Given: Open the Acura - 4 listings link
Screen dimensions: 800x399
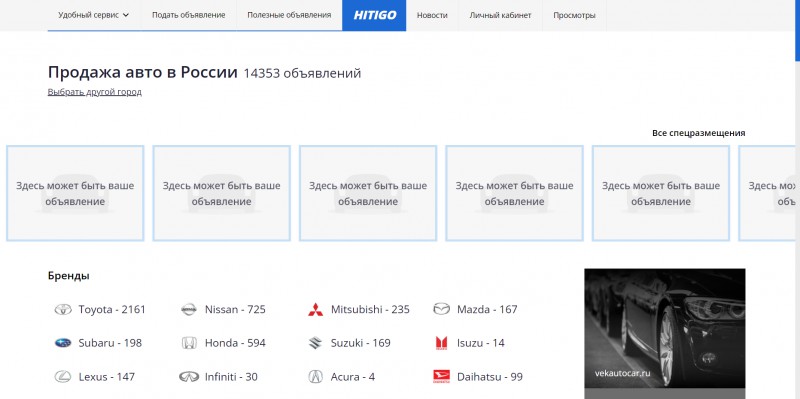Looking at the screenshot, I should click(353, 377).
